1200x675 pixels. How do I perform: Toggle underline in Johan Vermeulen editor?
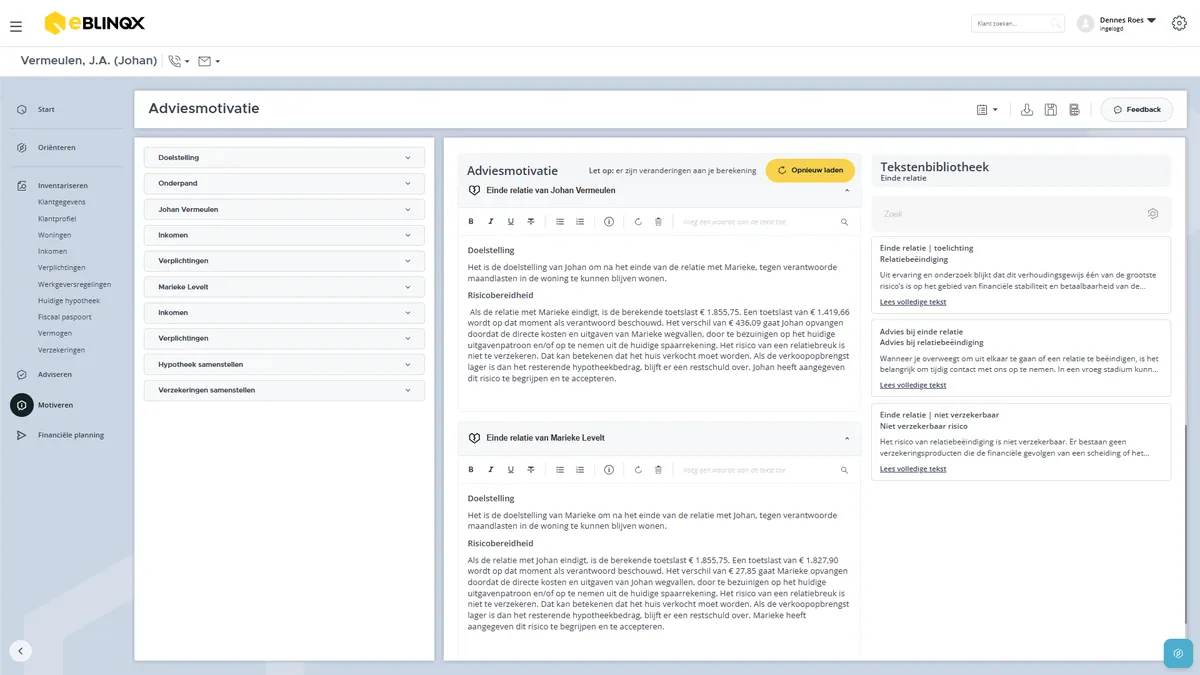pos(510,221)
